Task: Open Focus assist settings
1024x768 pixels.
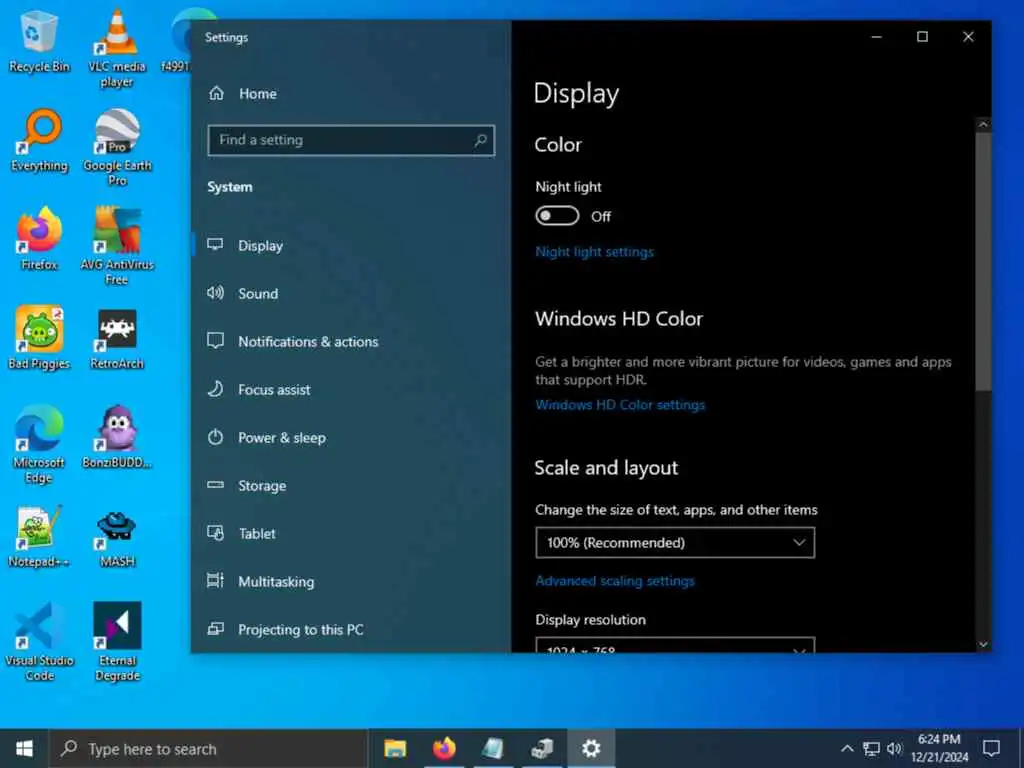Action: tap(351, 390)
